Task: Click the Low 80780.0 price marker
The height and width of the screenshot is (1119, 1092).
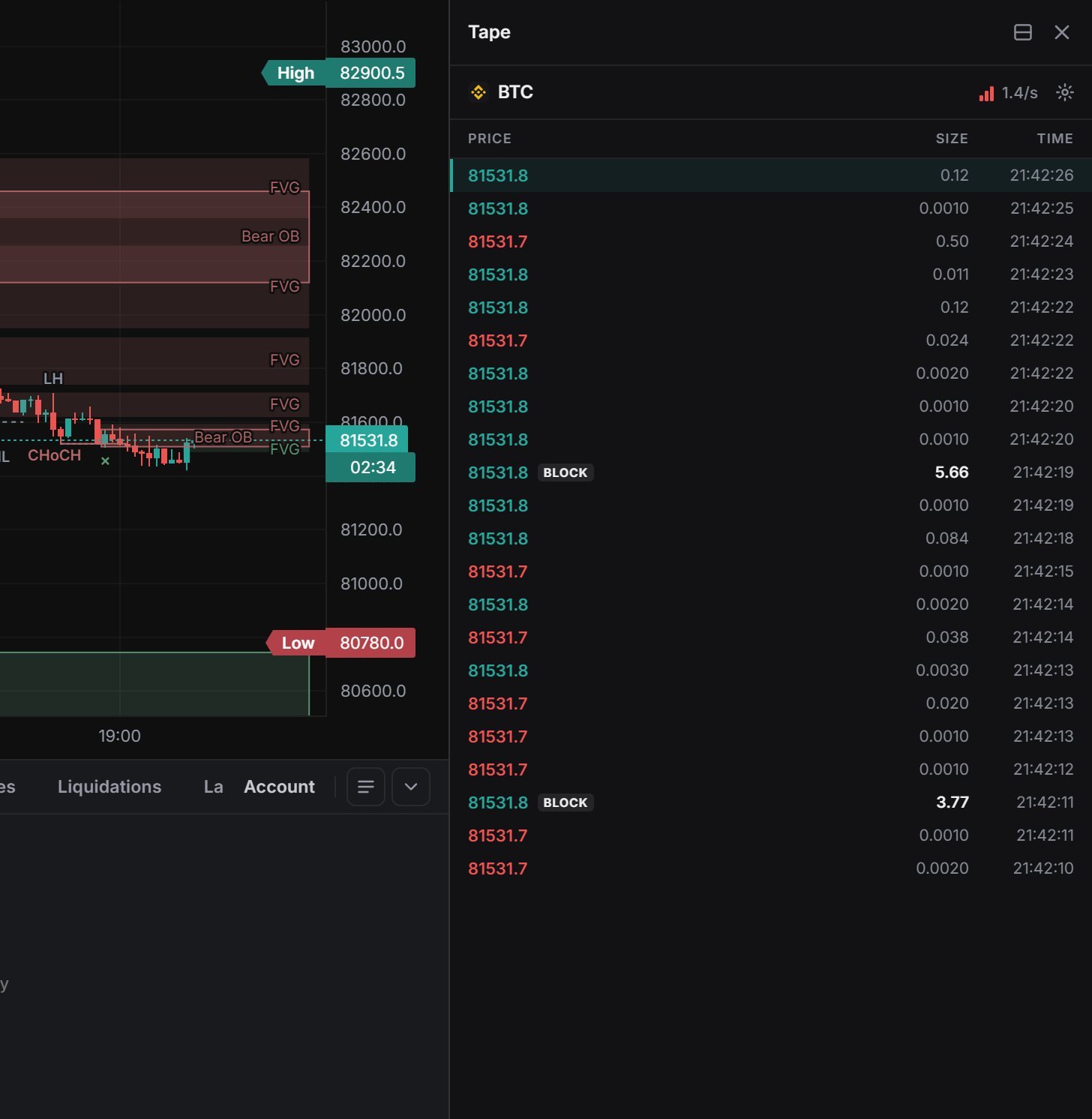Action: coord(341,643)
